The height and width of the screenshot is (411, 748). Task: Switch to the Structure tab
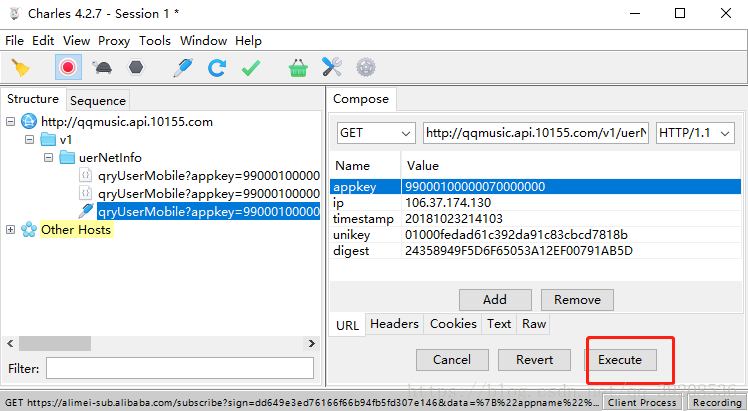[33, 99]
